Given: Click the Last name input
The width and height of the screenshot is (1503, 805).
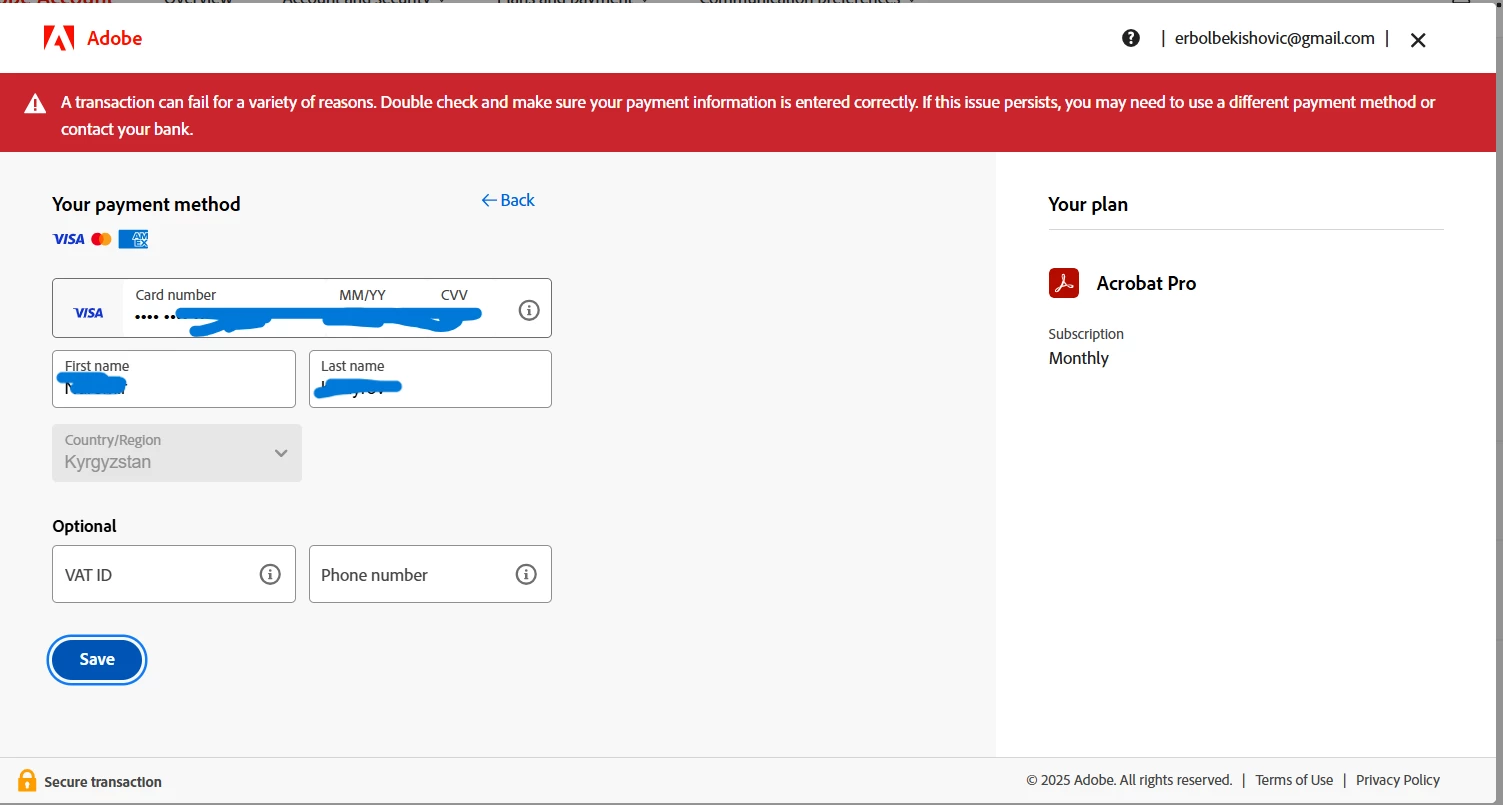Looking at the screenshot, I should 430,379.
